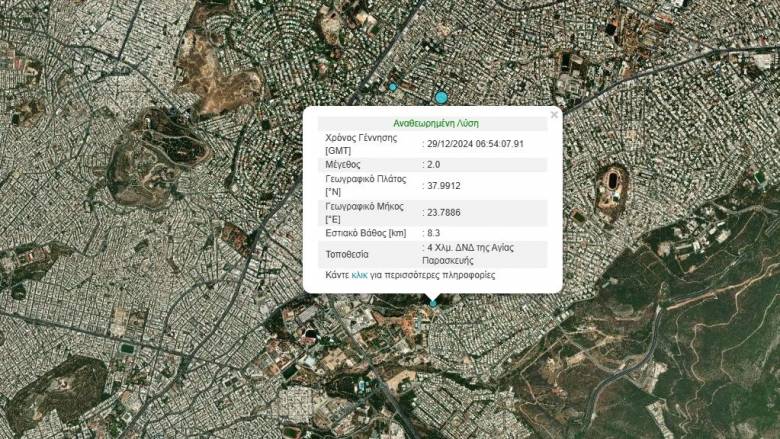Click the focal depth value 8.3
The image size is (780, 439).
click(436, 233)
